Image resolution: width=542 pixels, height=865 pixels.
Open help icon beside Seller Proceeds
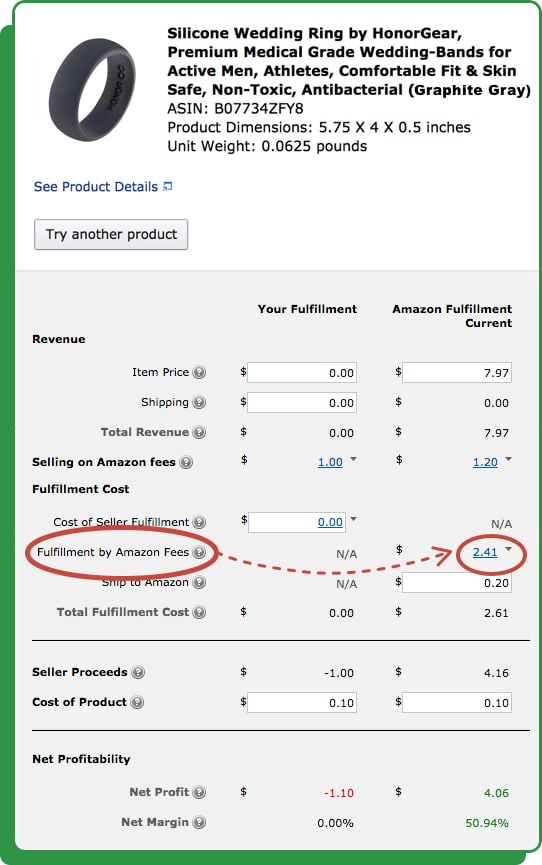click(x=138, y=672)
